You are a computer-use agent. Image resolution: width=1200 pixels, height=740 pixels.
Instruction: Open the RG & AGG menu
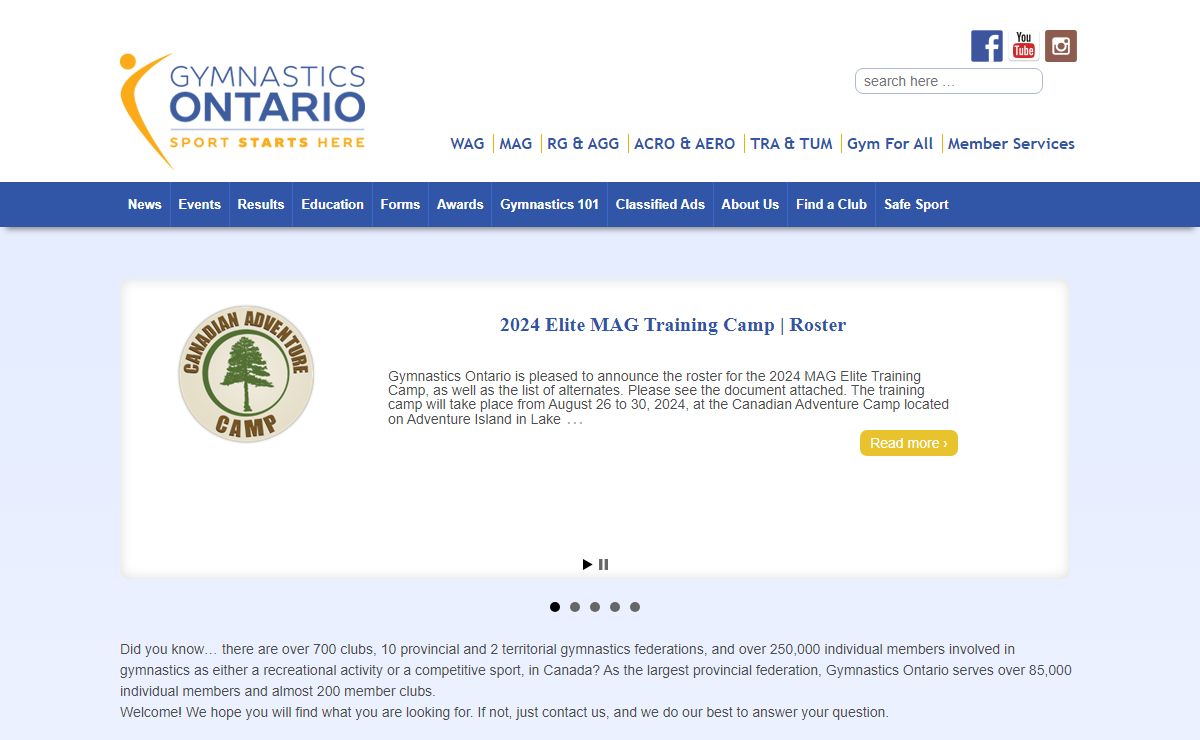(583, 144)
